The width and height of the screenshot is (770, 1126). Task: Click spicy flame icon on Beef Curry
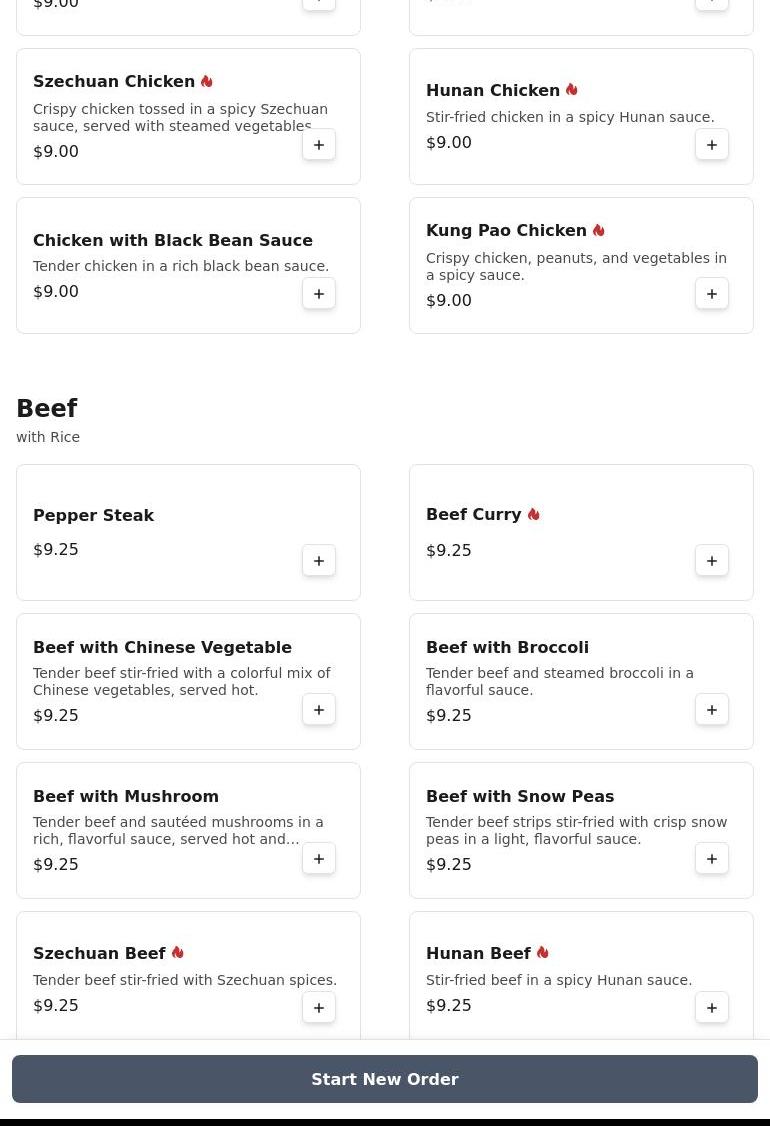coord(533,514)
